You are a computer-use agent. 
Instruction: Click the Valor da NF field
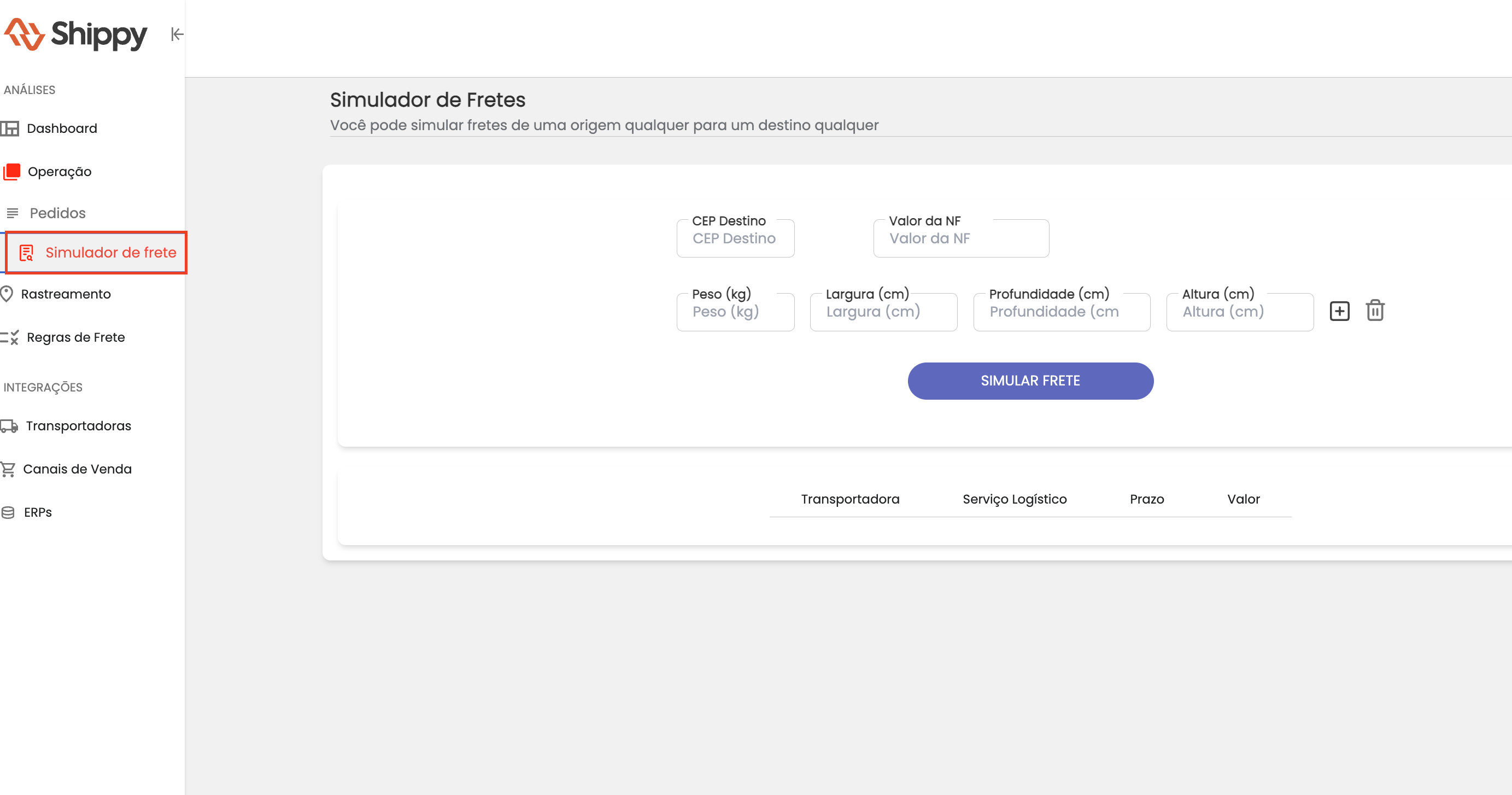click(x=961, y=239)
